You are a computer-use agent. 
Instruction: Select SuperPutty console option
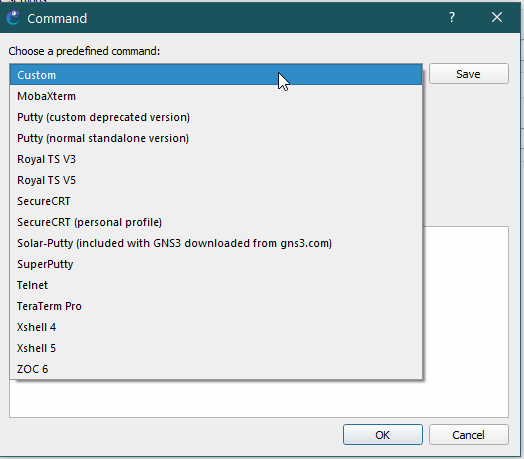[x=216, y=264]
